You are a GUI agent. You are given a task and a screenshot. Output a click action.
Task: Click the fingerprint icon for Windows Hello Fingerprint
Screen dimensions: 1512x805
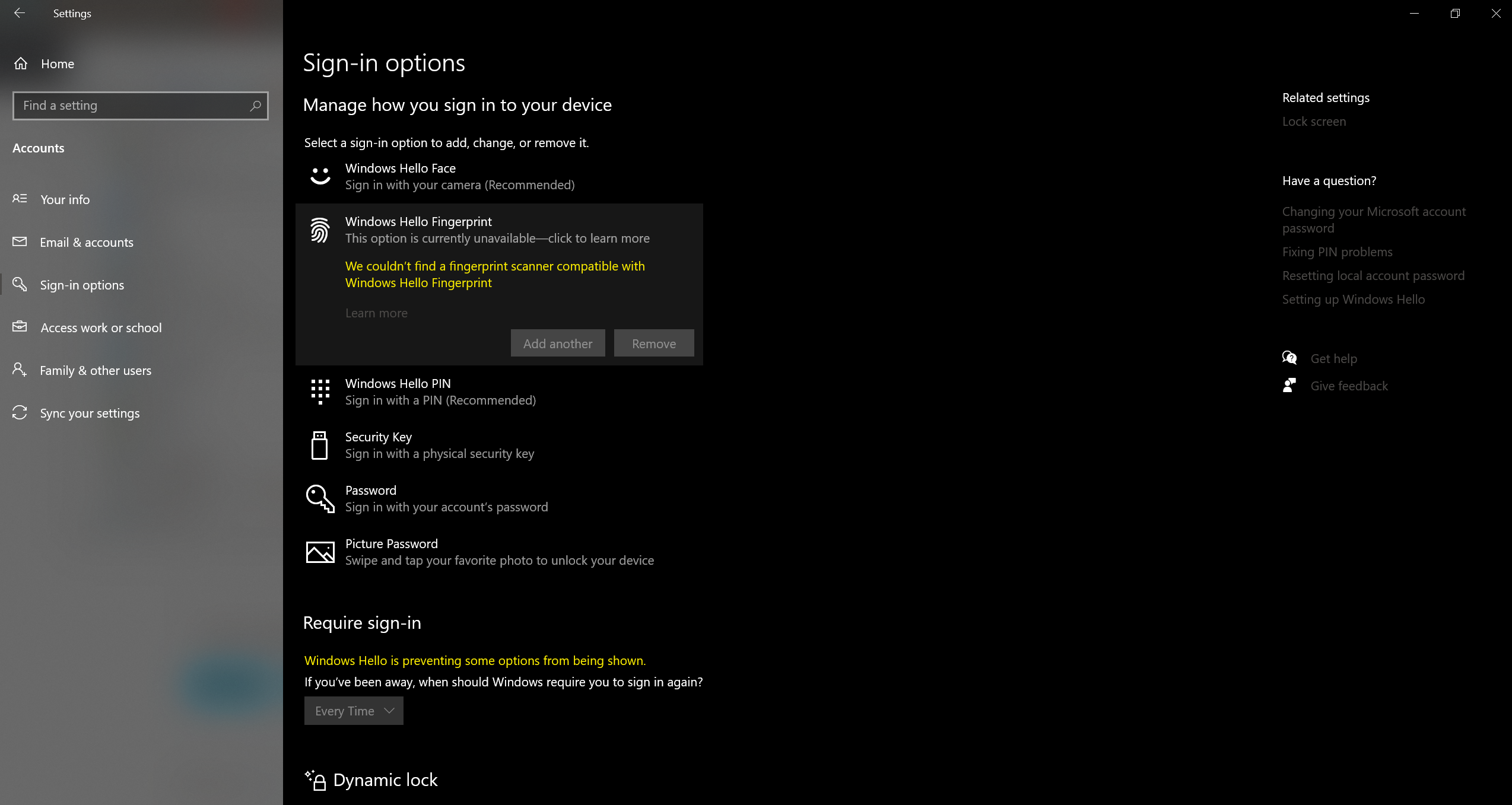(320, 230)
